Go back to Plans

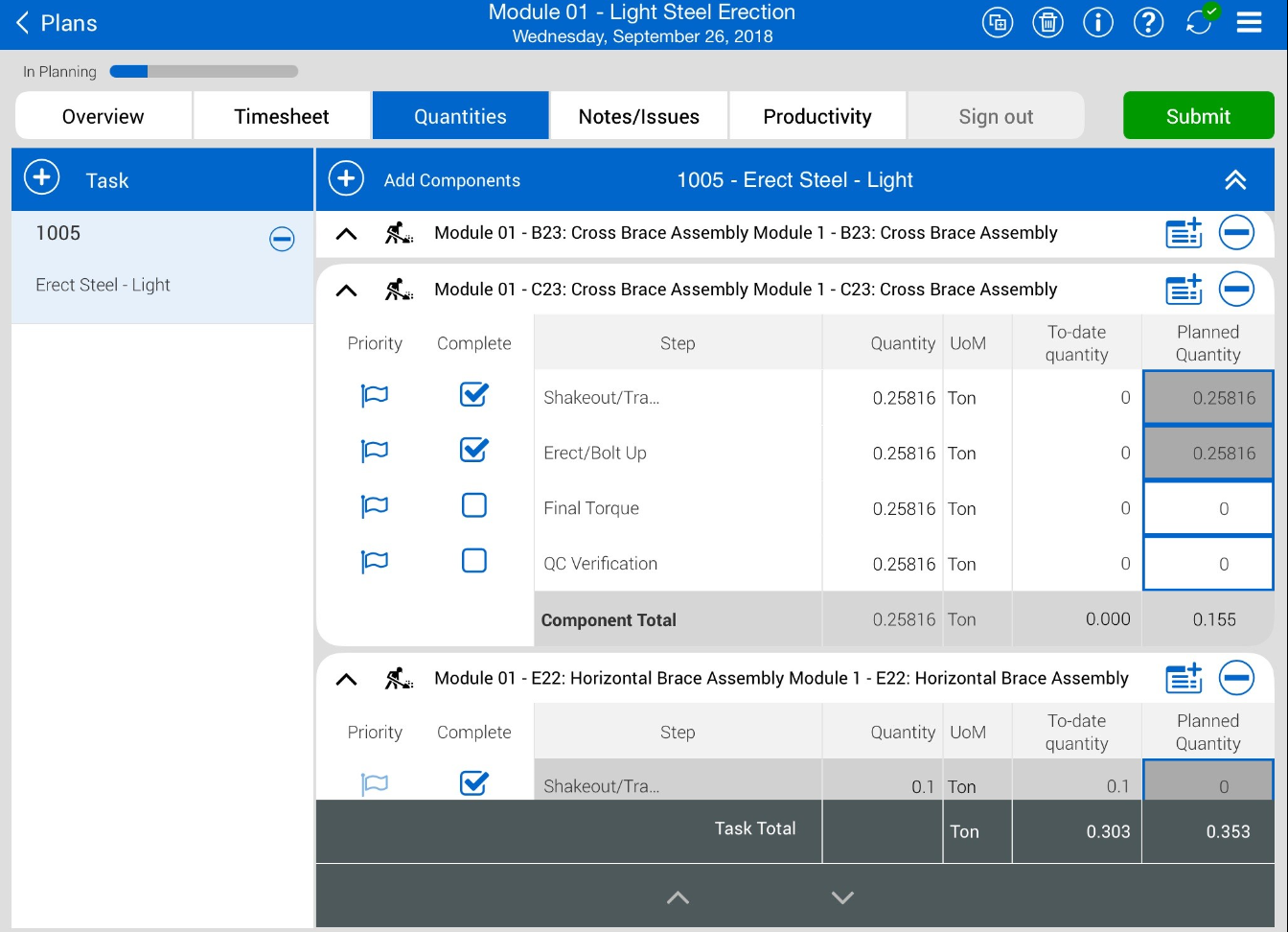[56, 23]
